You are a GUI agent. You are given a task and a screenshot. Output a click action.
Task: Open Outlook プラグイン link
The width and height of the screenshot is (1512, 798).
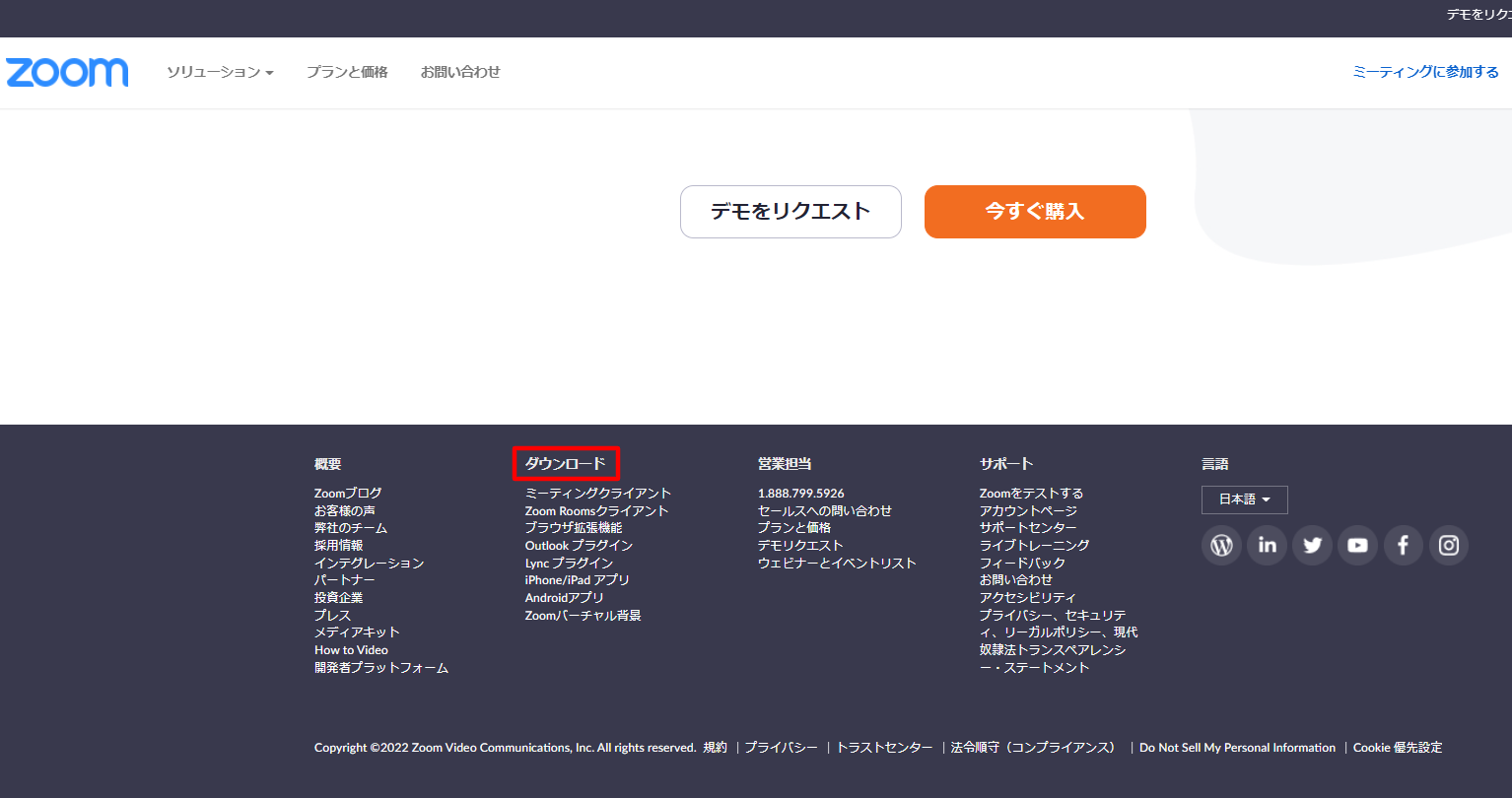[580, 546]
